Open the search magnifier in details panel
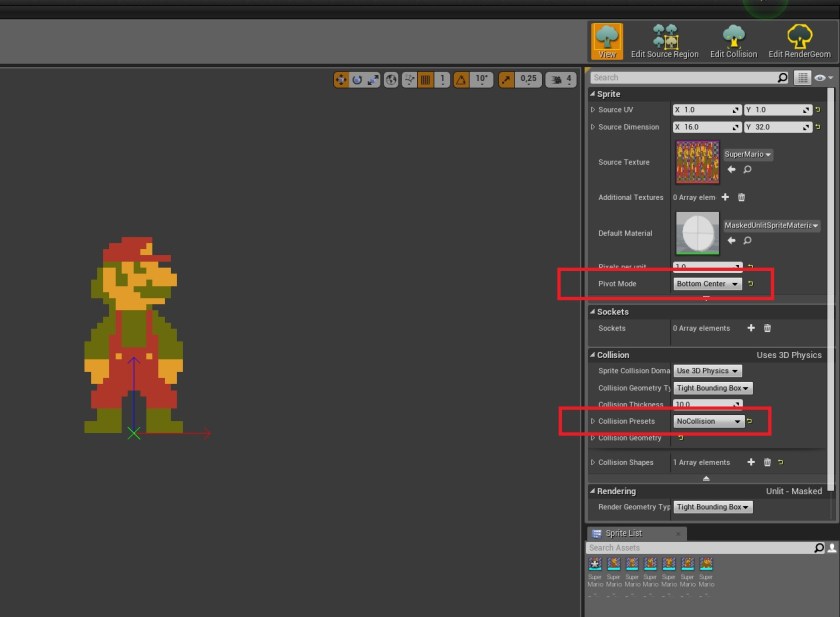The width and height of the screenshot is (840, 617). 781,76
